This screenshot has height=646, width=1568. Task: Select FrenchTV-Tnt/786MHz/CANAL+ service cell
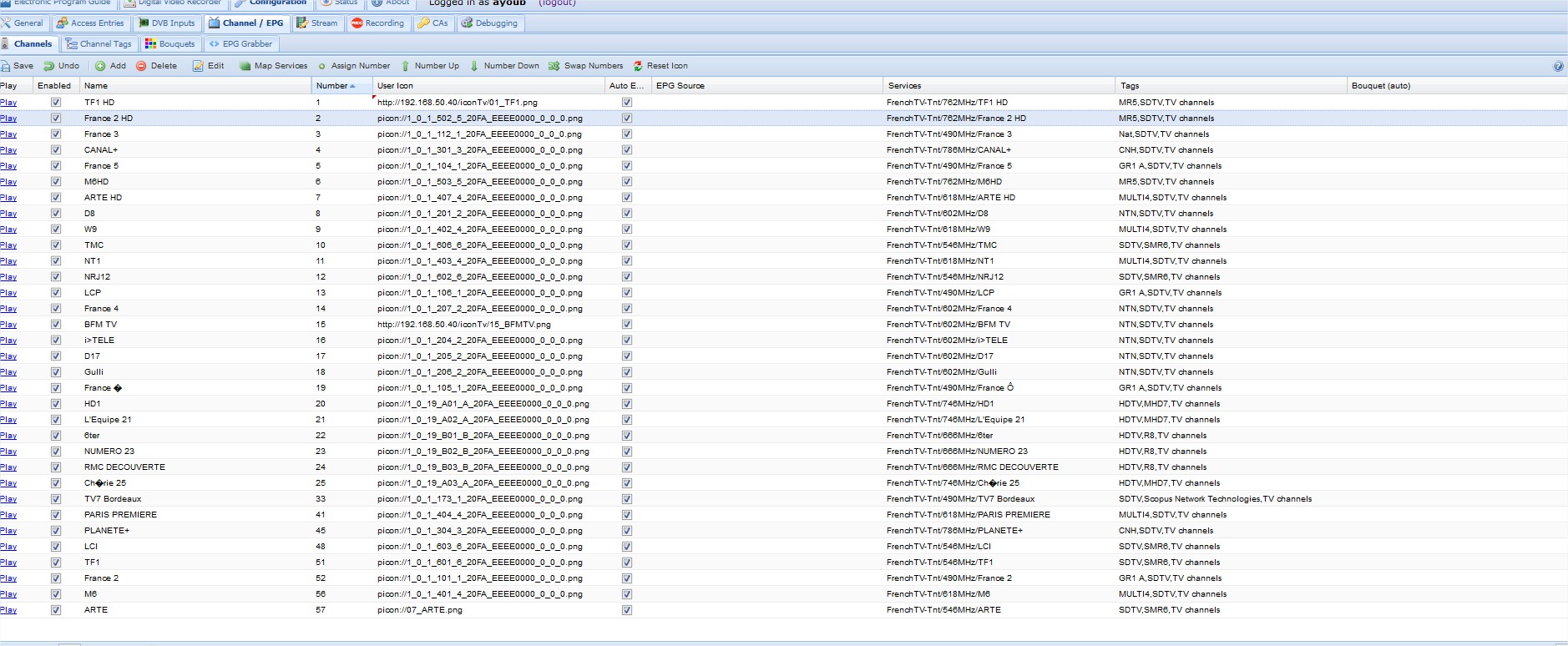[x=999, y=150]
